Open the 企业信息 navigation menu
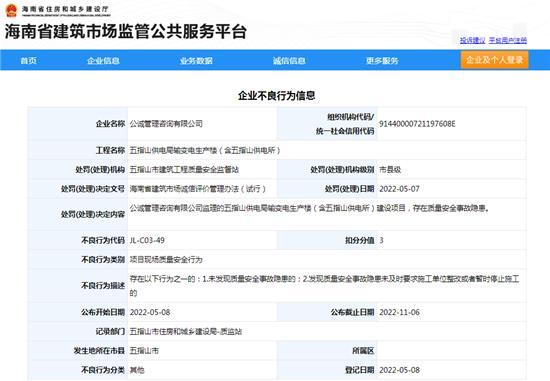The image size is (550, 381). pos(103,61)
